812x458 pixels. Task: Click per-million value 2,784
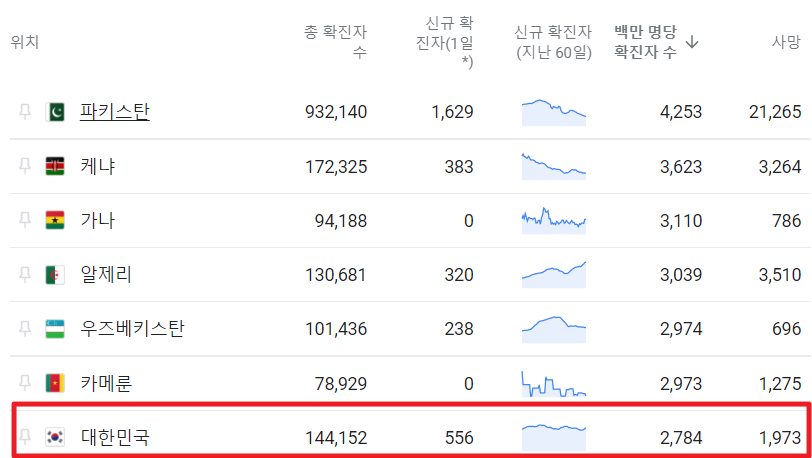(x=681, y=438)
